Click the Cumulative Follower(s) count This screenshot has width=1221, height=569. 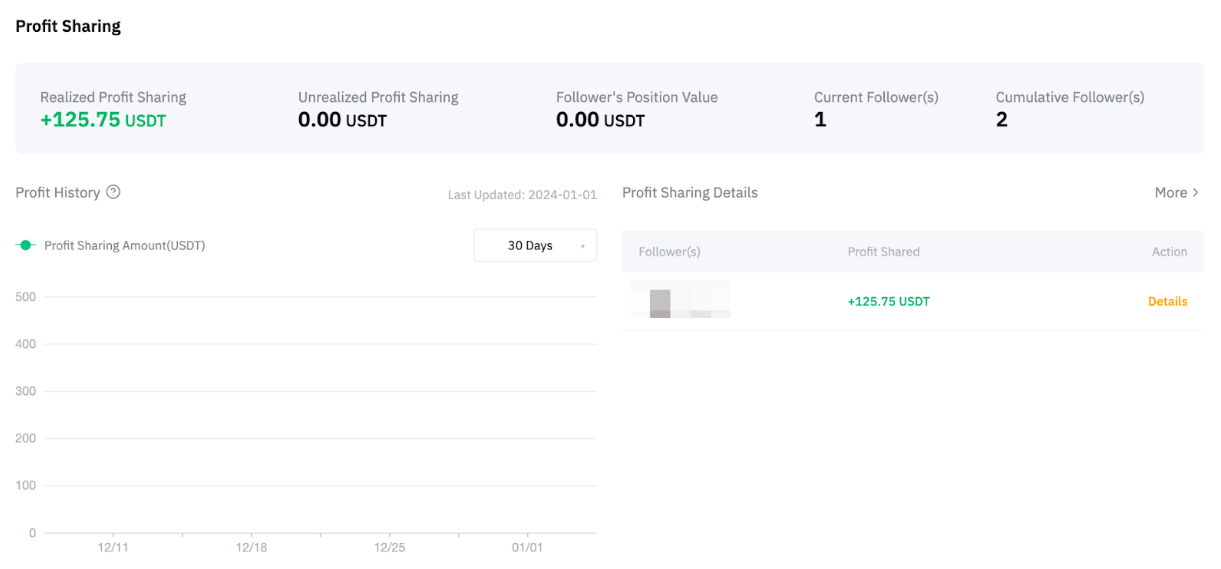click(1001, 120)
